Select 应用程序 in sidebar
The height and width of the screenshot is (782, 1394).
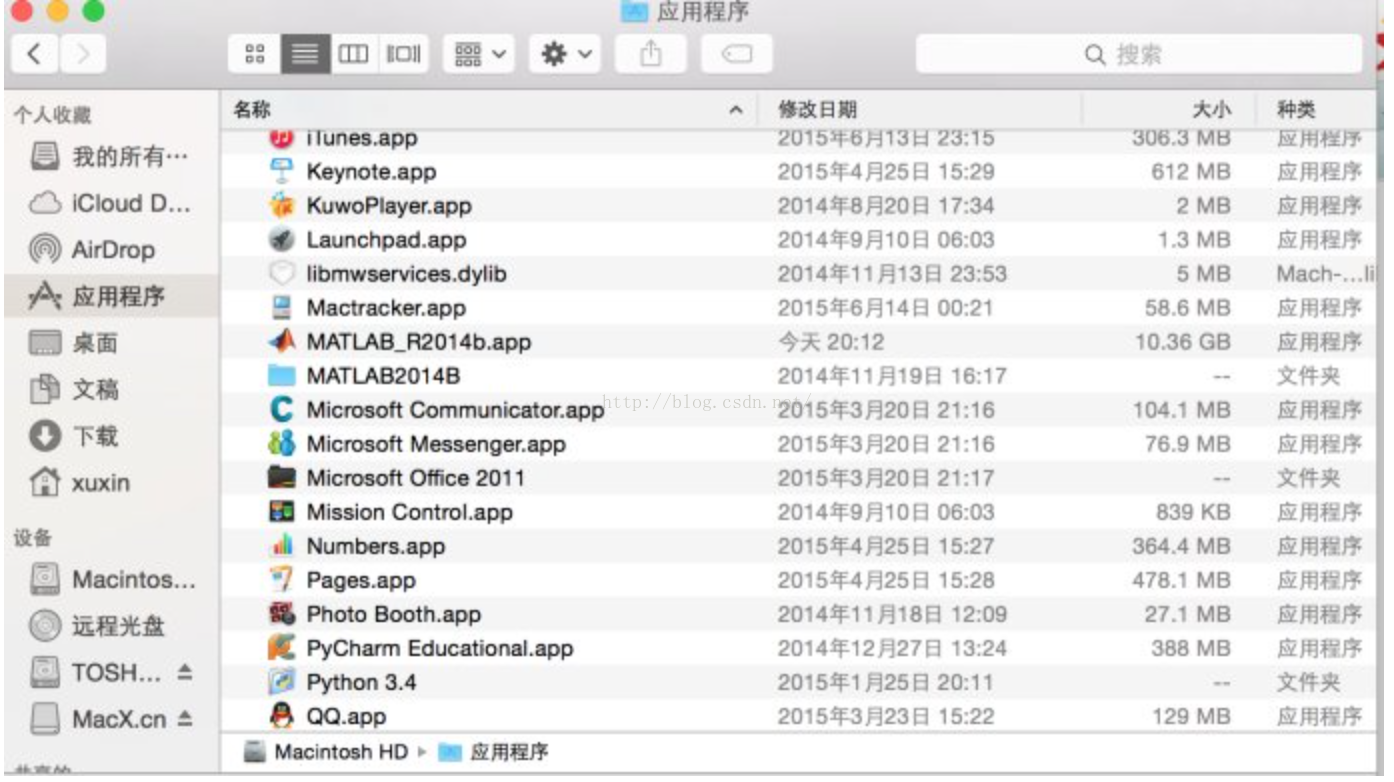(x=110, y=296)
